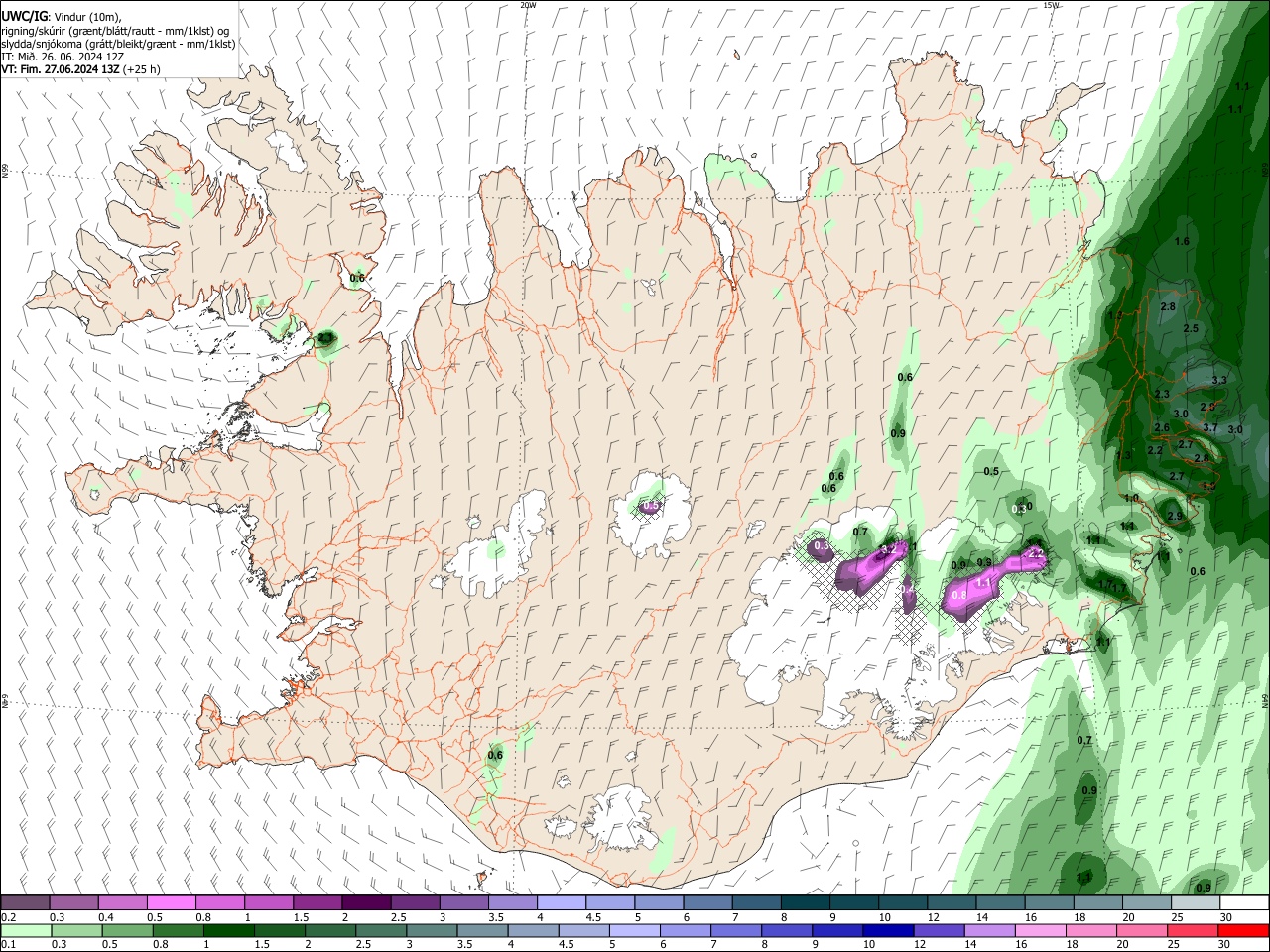Click the '15W' longitude label
Viewport: 1270px width, 952px height.
(x=1051, y=5)
